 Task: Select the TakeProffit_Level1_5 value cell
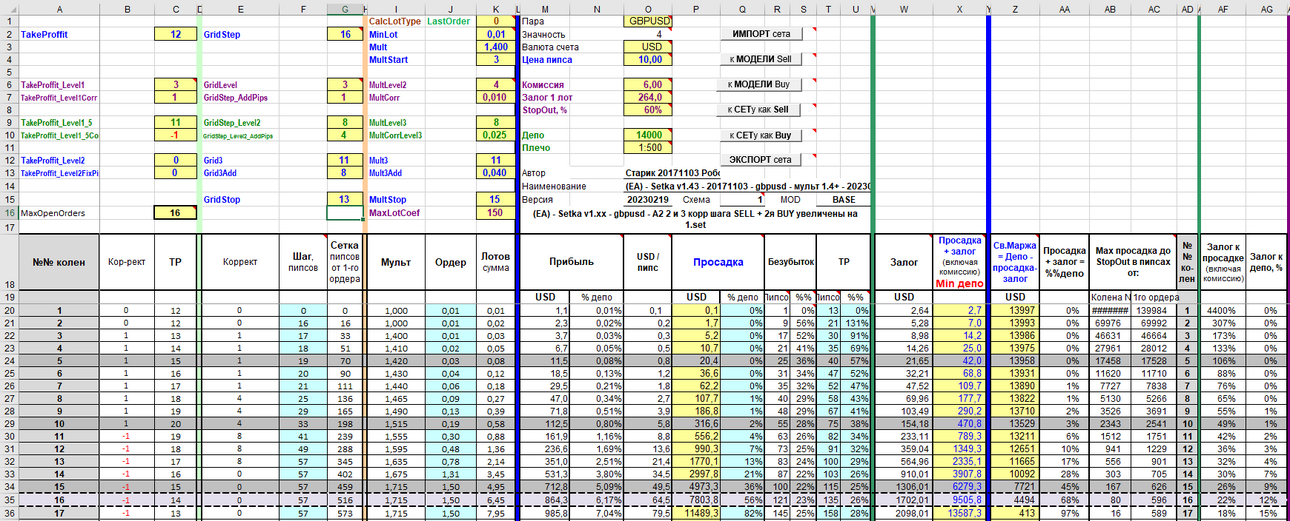(x=176, y=122)
